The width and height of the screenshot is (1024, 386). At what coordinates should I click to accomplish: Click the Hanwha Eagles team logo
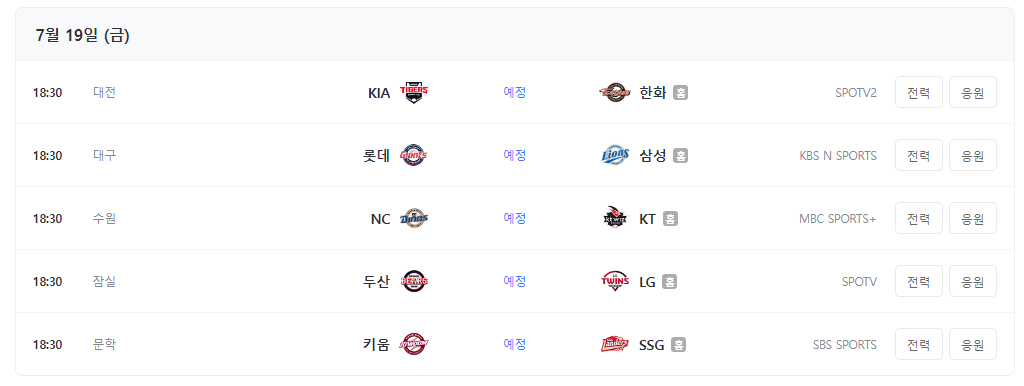[x=615, y=93]
